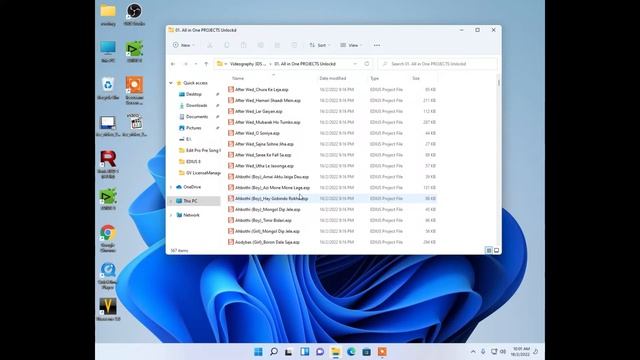Click the Delete icon in toolbar
This screenshot has height=360, width=640.
pyautogui.click(x=294, y=45)
